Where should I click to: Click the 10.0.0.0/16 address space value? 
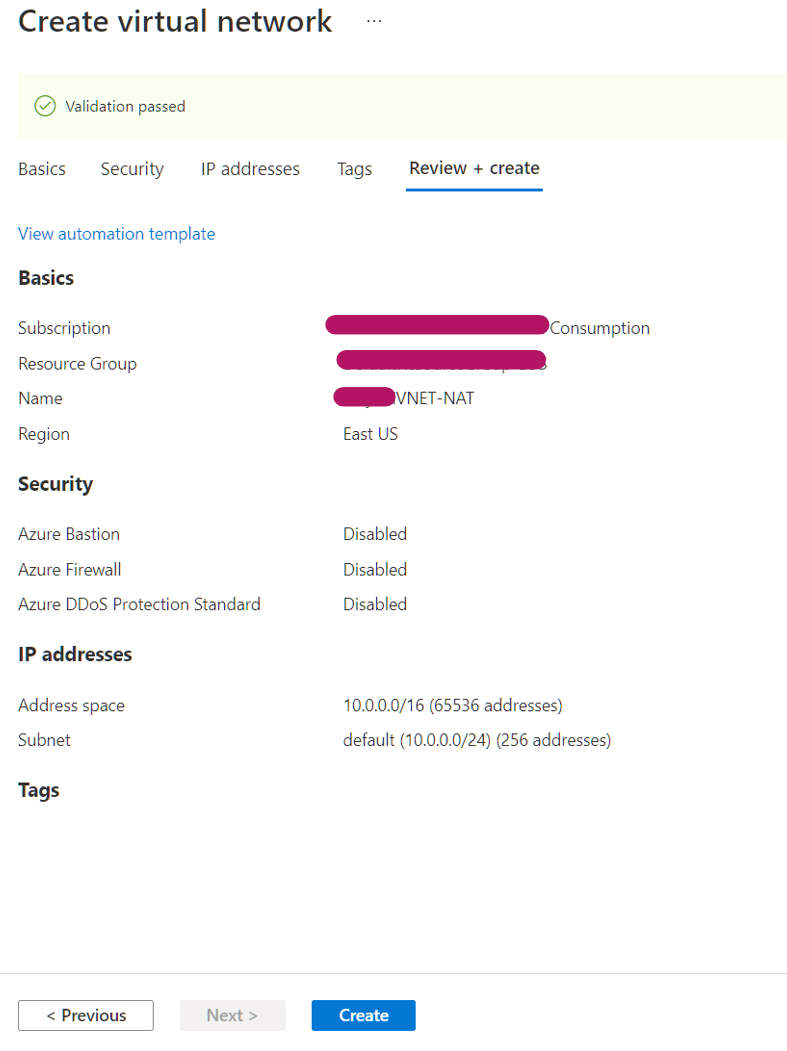pos(452,705)
